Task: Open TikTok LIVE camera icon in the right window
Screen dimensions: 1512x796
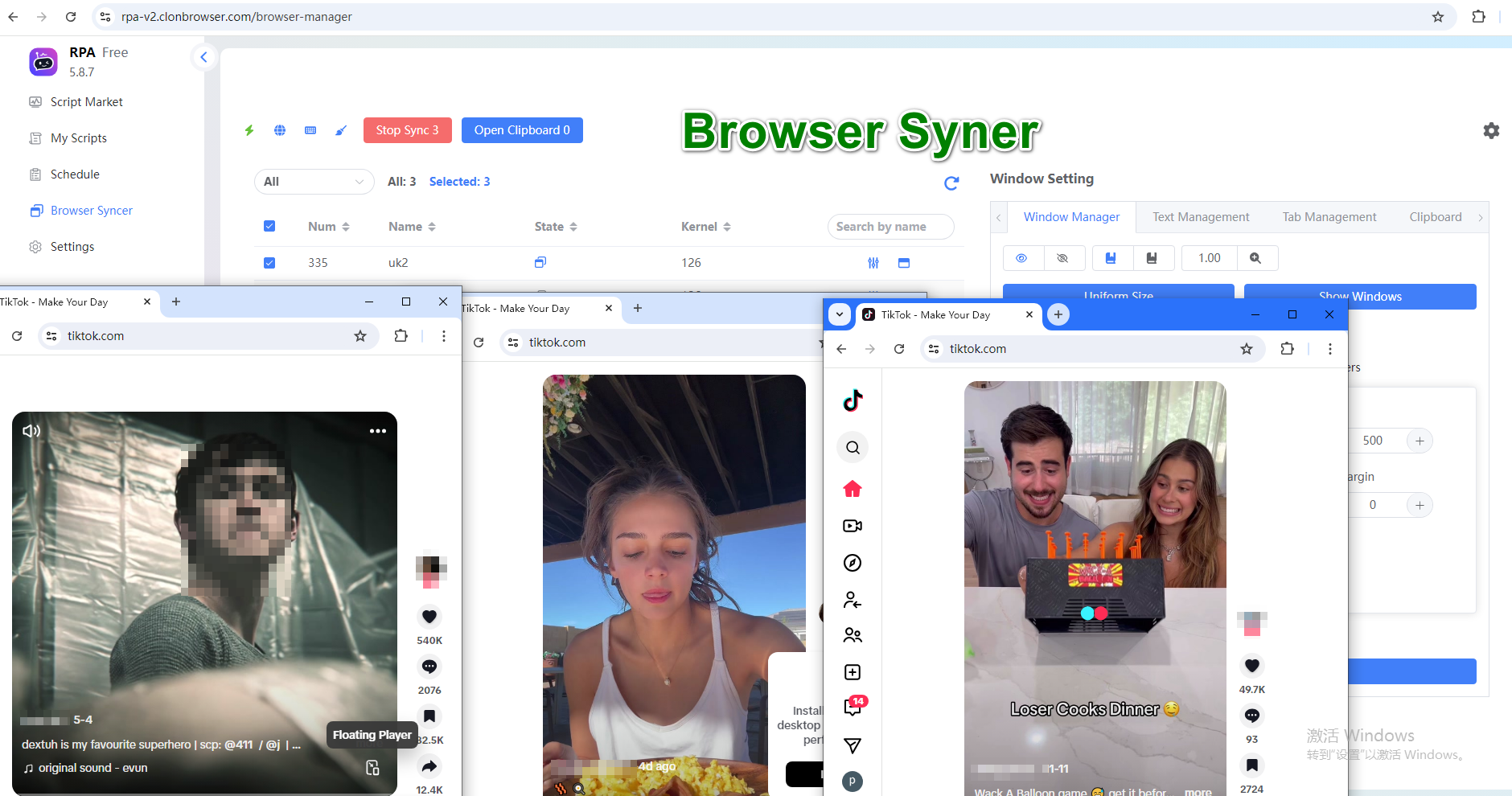Action: click(x=853, y=526)
